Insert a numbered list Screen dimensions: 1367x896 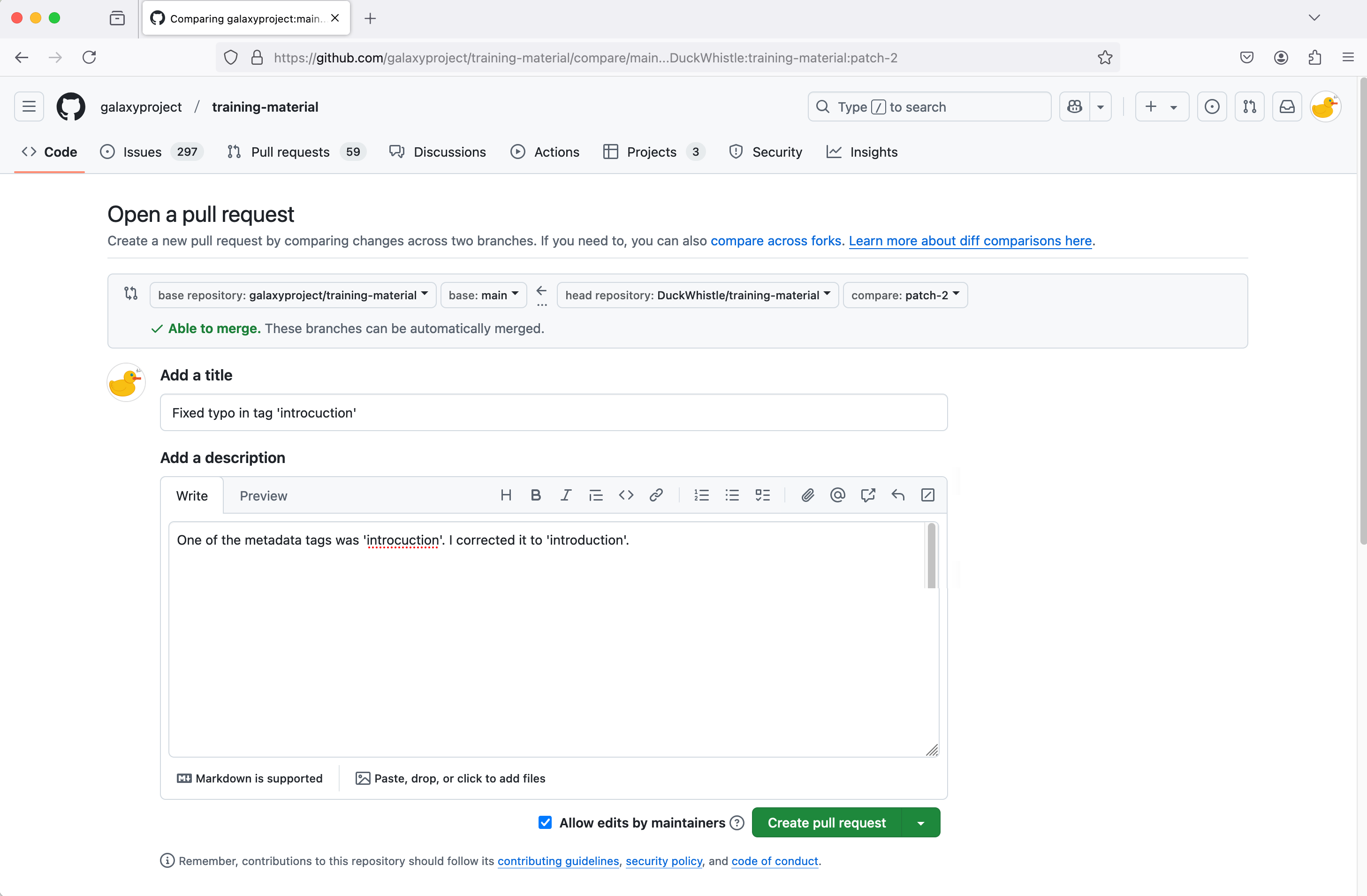[x=701, y=495]
